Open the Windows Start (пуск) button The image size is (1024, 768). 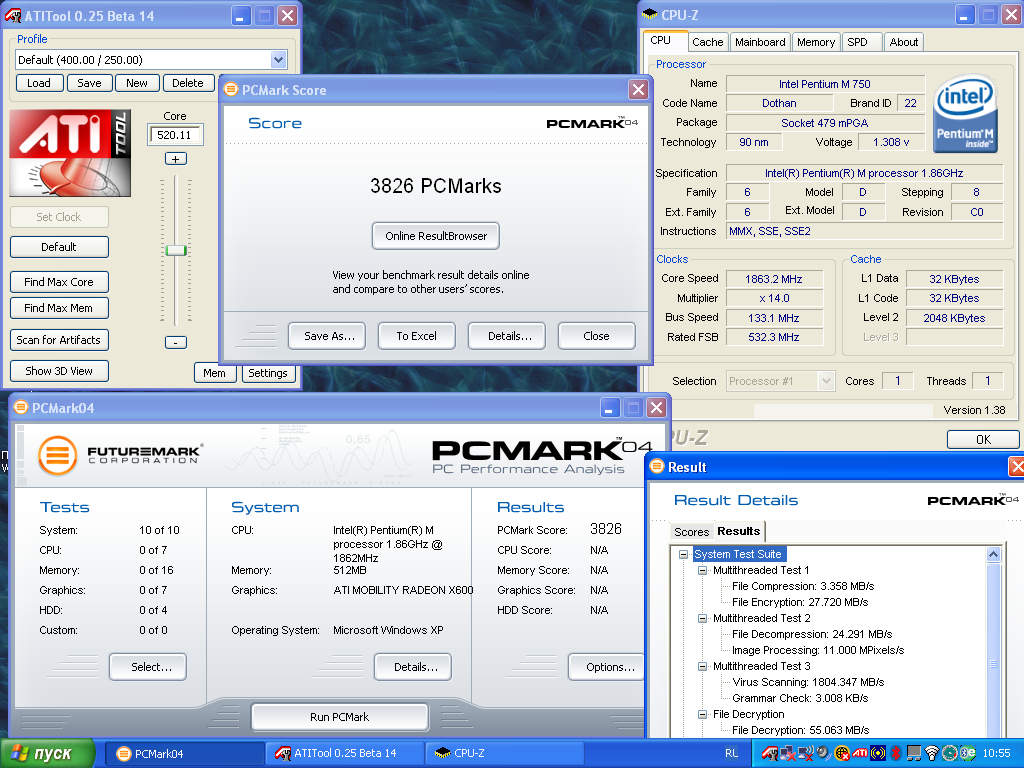47,753
